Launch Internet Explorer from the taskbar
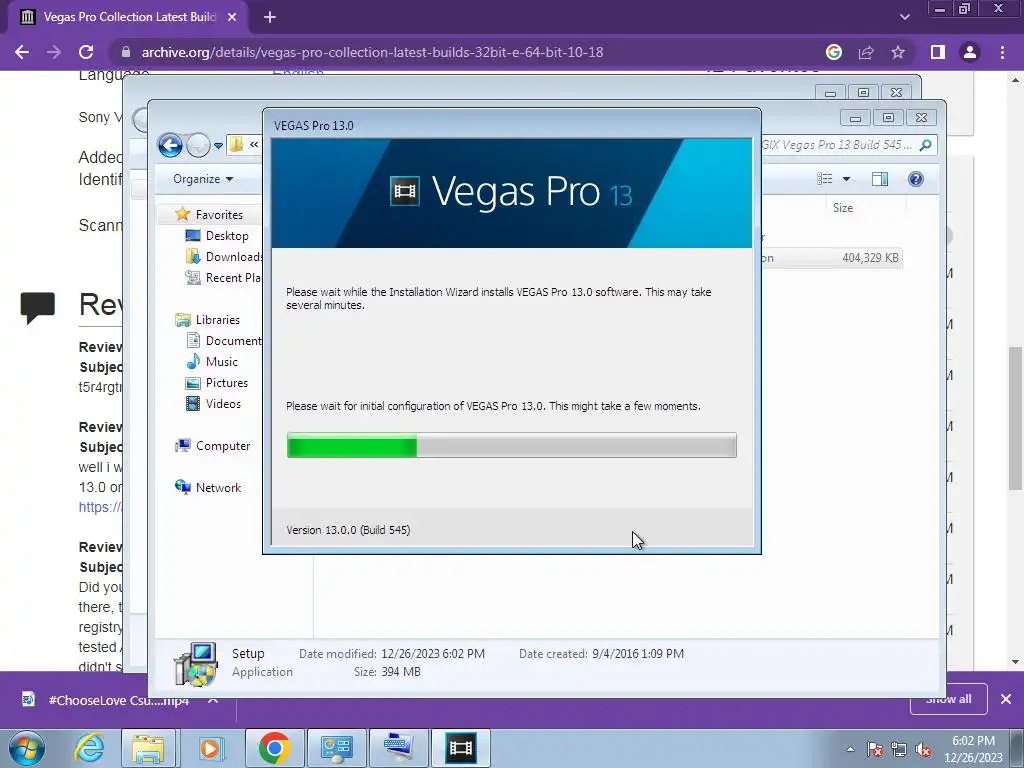This screenshot has height=768, width=1024. [89, 748]
